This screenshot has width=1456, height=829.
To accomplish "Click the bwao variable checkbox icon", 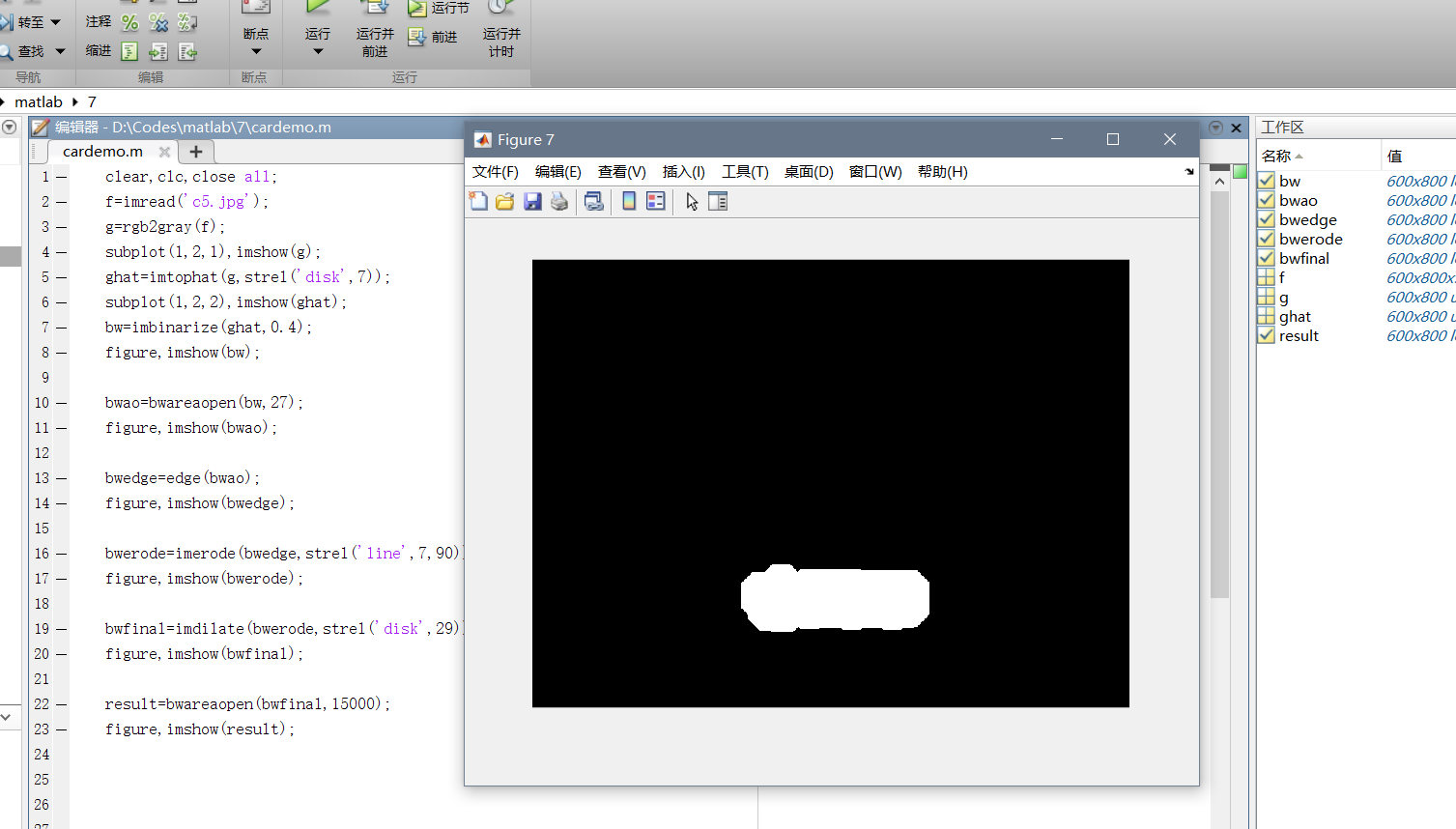I will click(1266, 200).
